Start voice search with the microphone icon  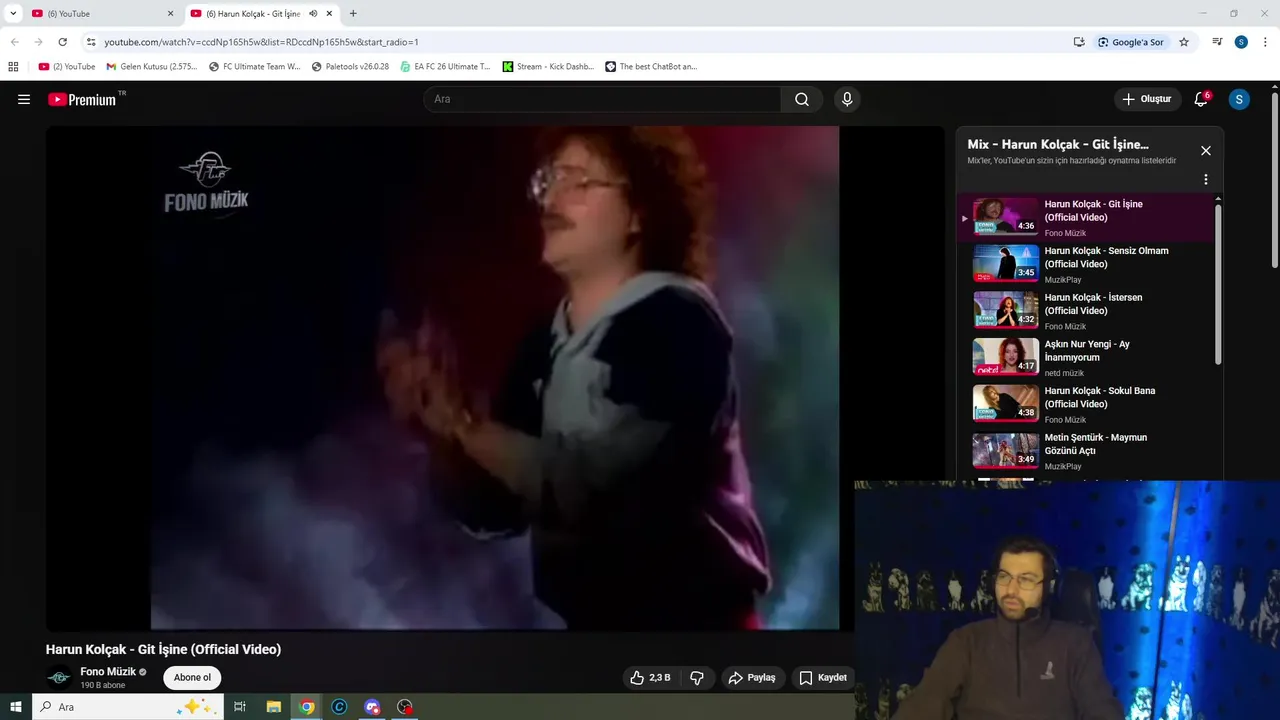pos(847,99)
